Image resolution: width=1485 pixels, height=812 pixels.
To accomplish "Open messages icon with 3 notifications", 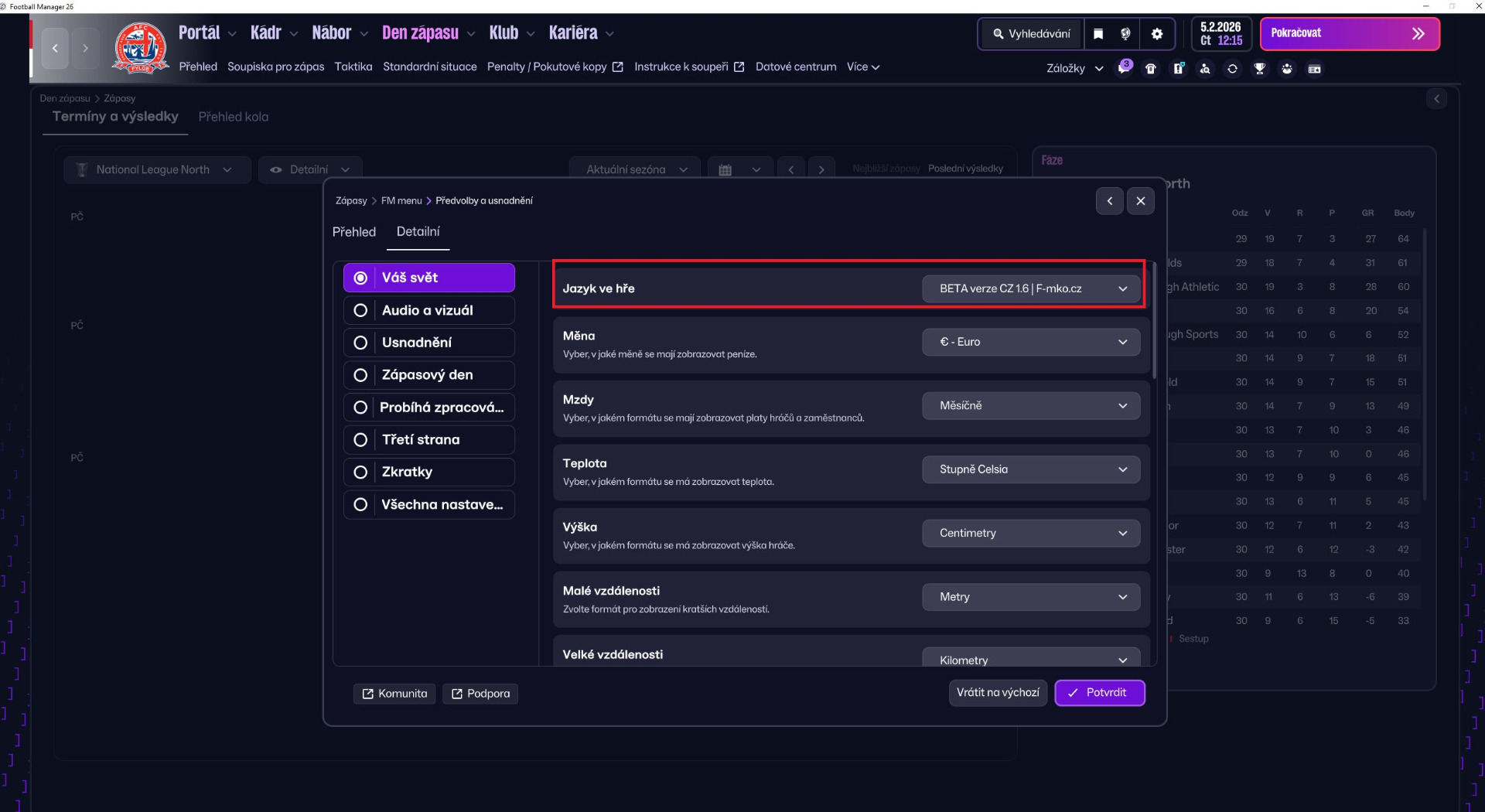I will pos(1124,69).
